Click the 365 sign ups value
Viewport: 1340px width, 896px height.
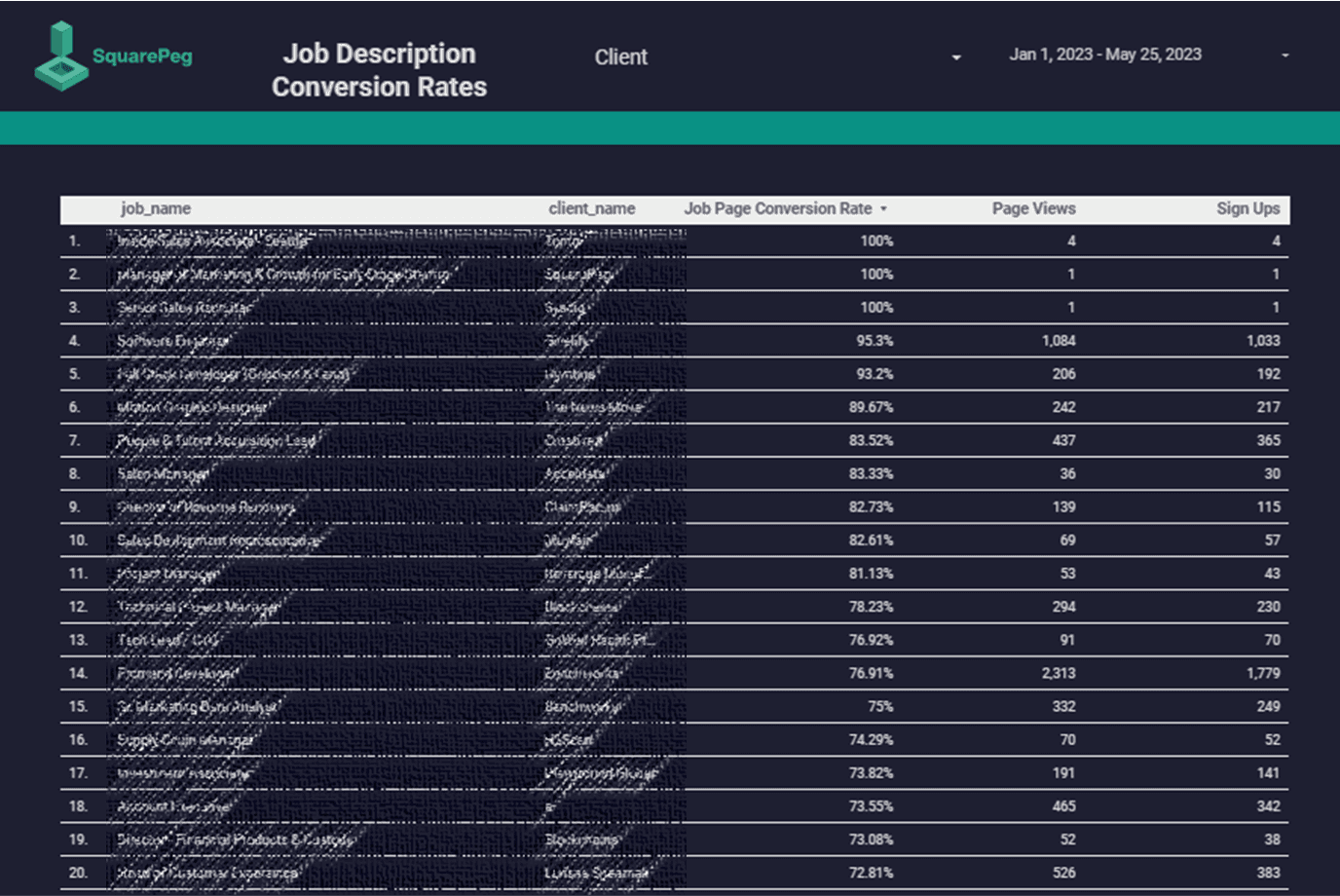point(1268,440)
